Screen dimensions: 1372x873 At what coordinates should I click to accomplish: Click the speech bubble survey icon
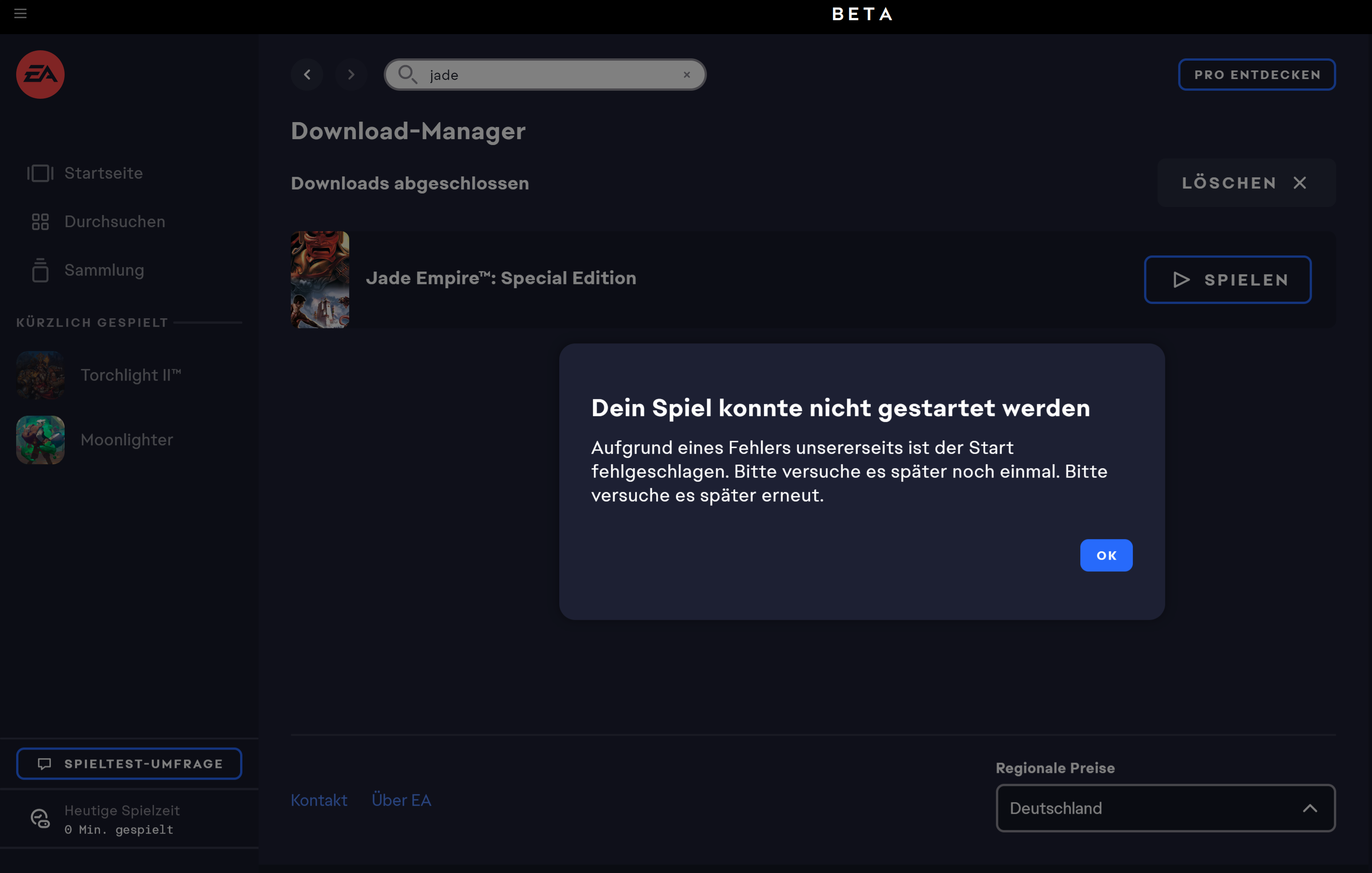[44, 763]
